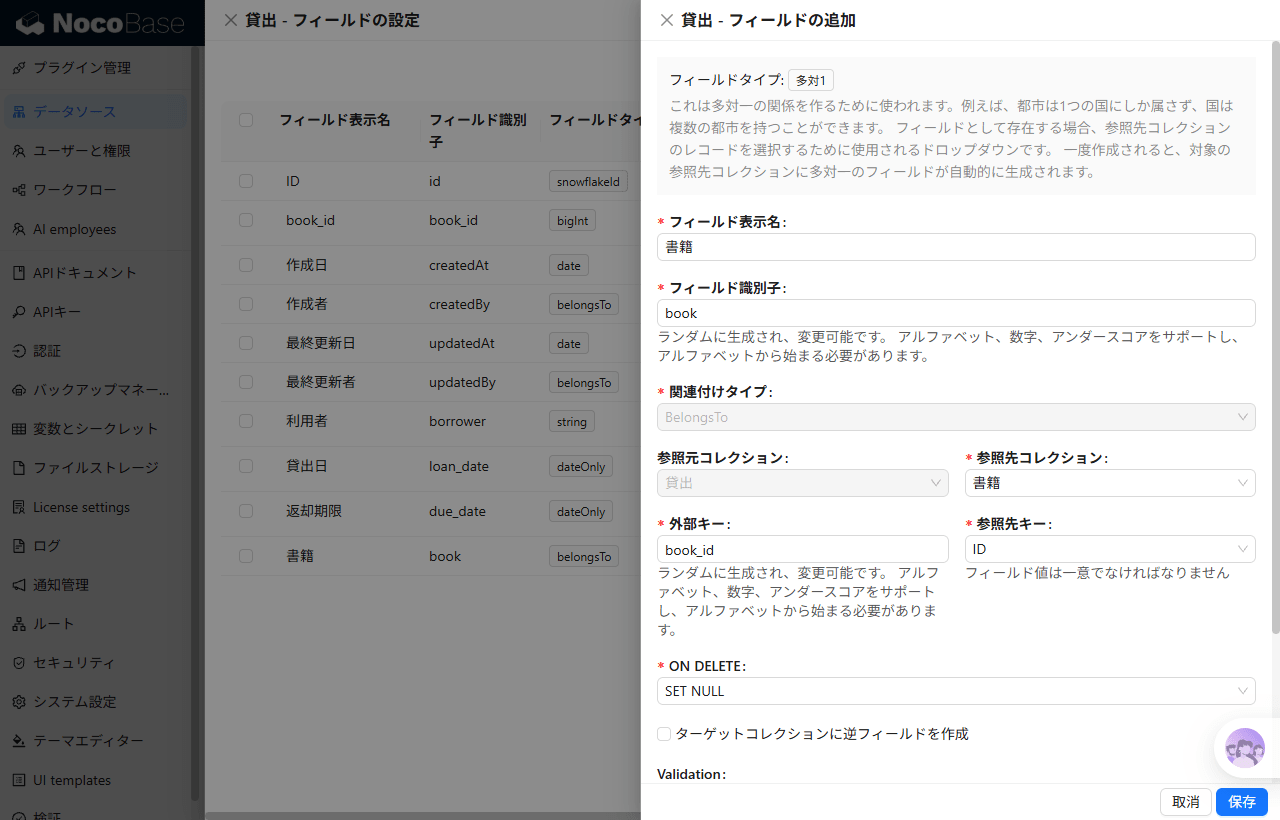
Task: Check the 作成者 row checkbox
Action: coord(246,304)
